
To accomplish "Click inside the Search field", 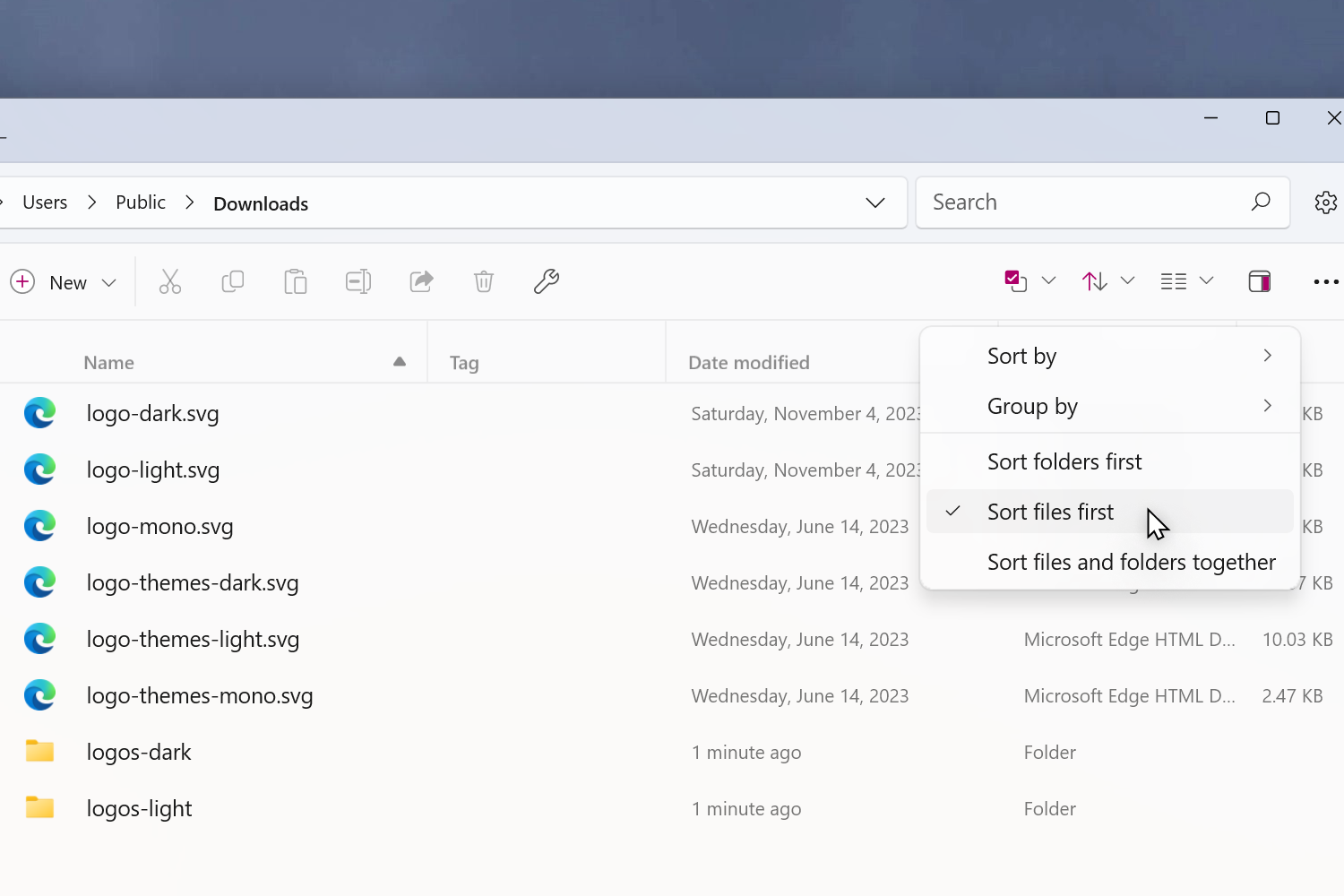I will (x=1075, y=202).
